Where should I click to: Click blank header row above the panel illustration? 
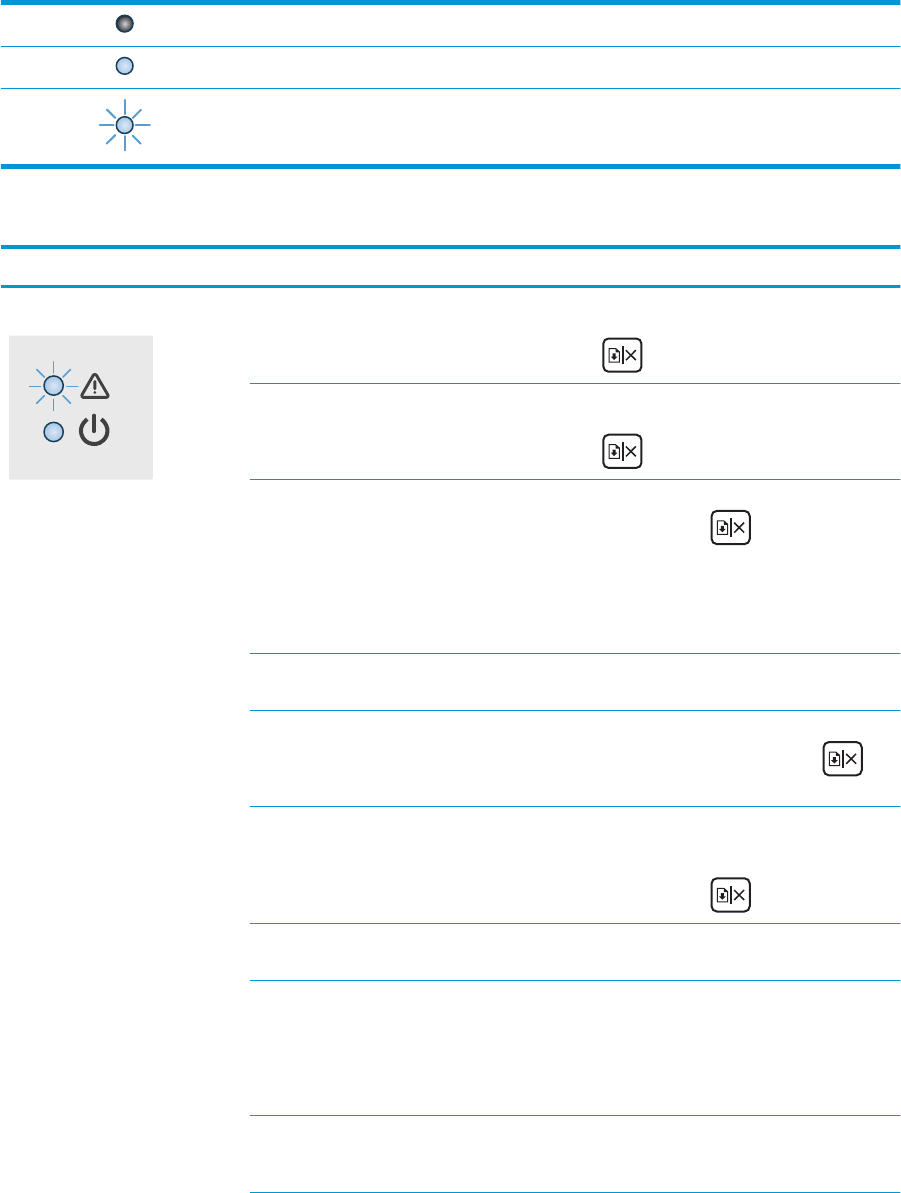[x=450, y=266]
